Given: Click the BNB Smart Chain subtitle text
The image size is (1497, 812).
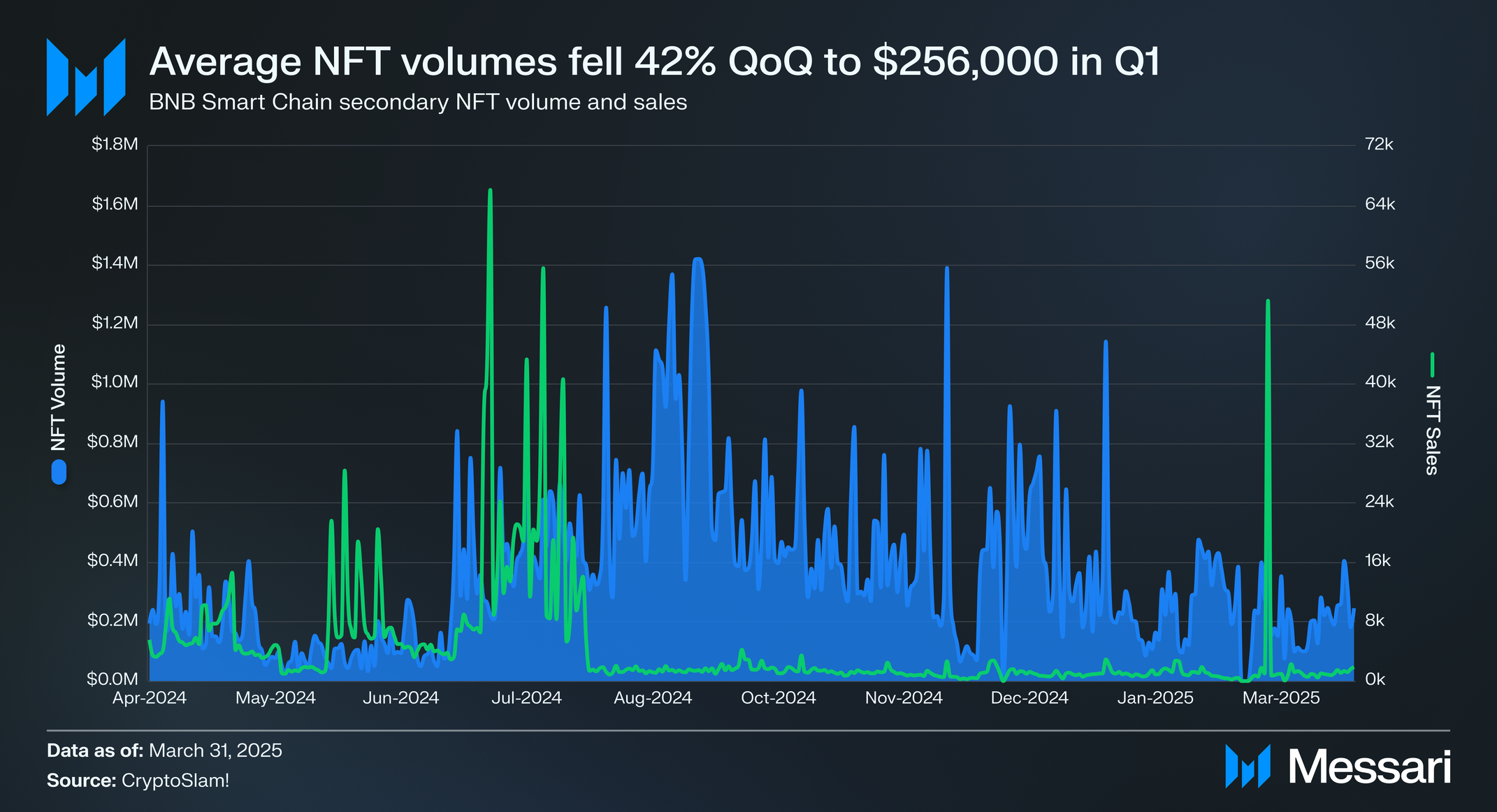Looking at the screenshot, I should tap(418, 103).
